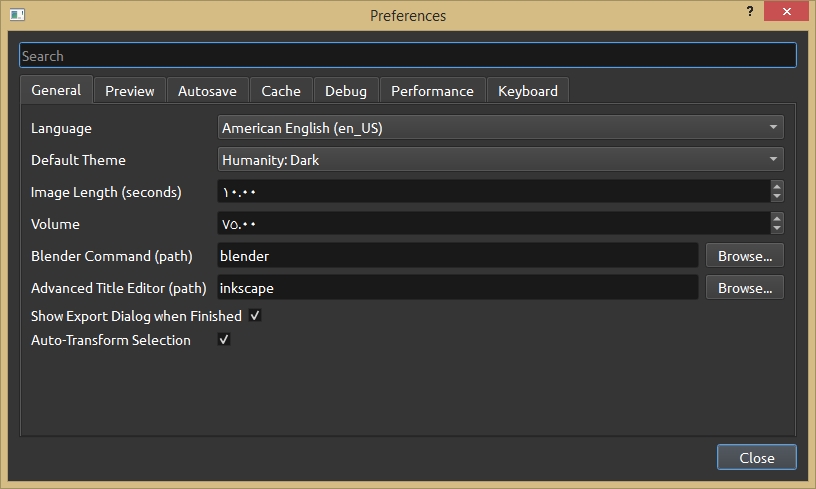Select the General tab
The image size is (816, 489).
coord(56,90)
